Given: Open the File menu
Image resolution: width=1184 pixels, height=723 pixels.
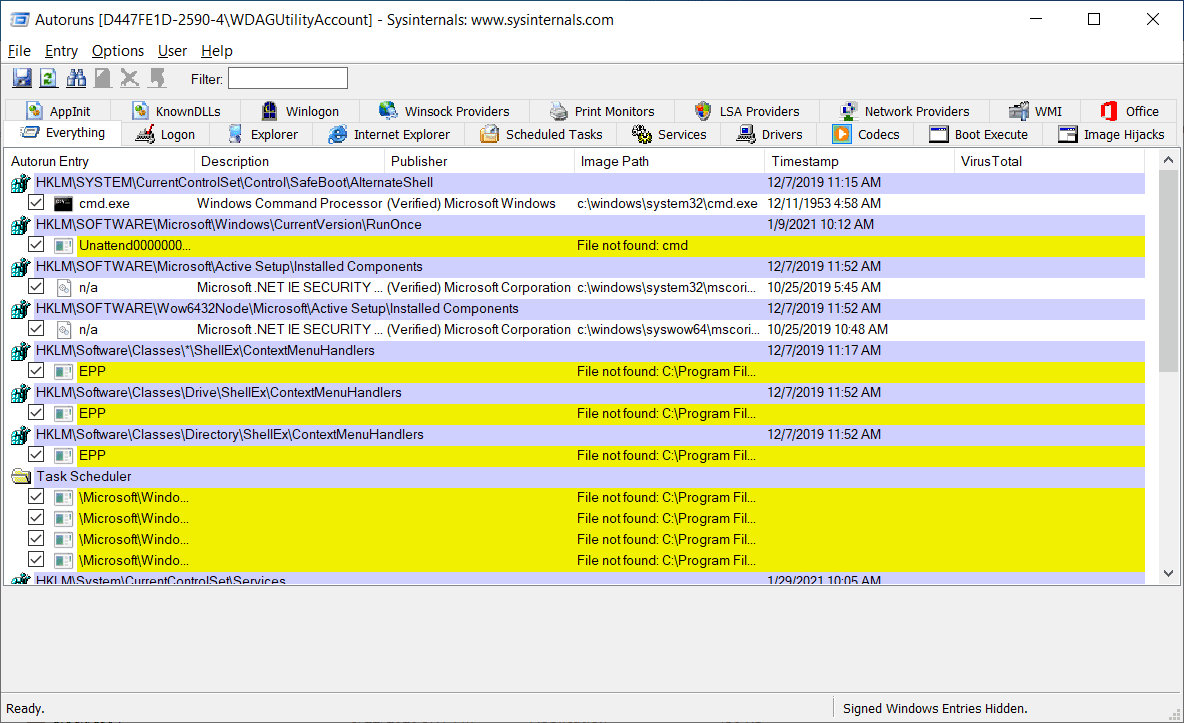Looking at the screenshot, I should point(19,51).
